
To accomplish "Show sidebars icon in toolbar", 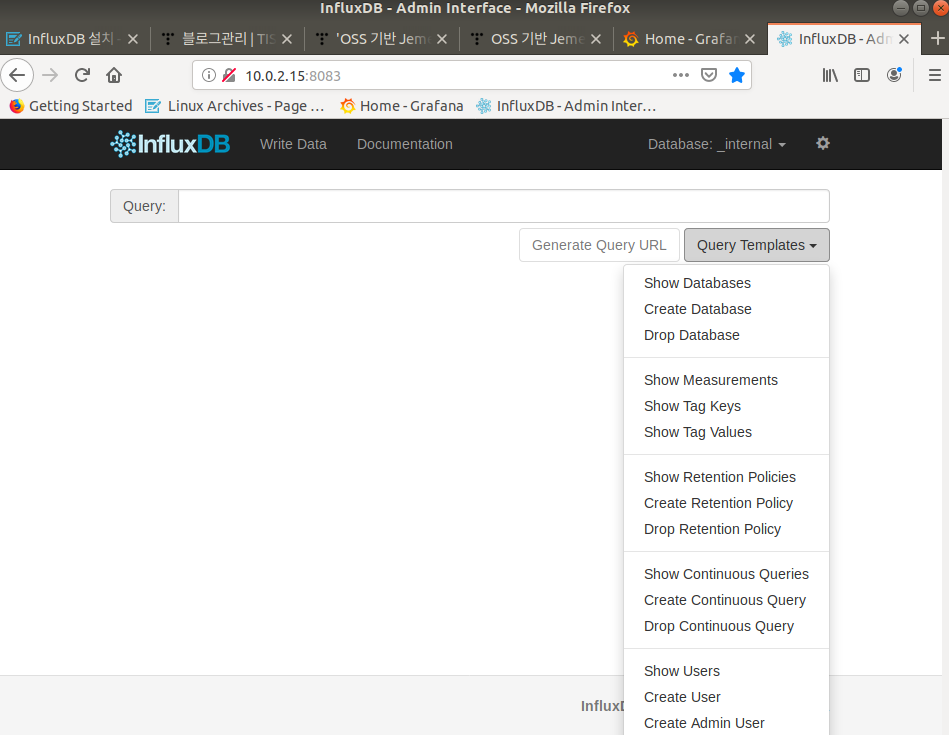I will [x=862, y=75].
